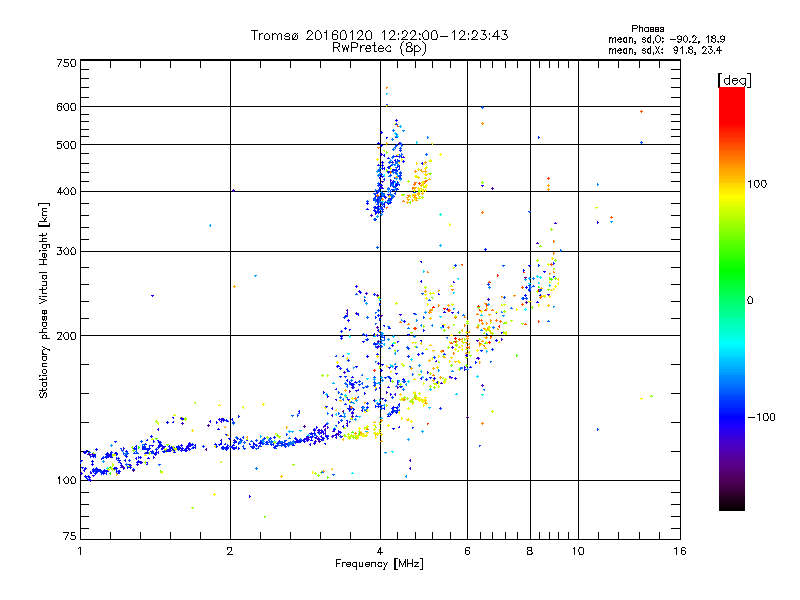This screenshot has height=600, width=800.
Task: Click the plot title "Tromsø 20160120 12:22:00-12:23:43"
Action: pos(379,35)
